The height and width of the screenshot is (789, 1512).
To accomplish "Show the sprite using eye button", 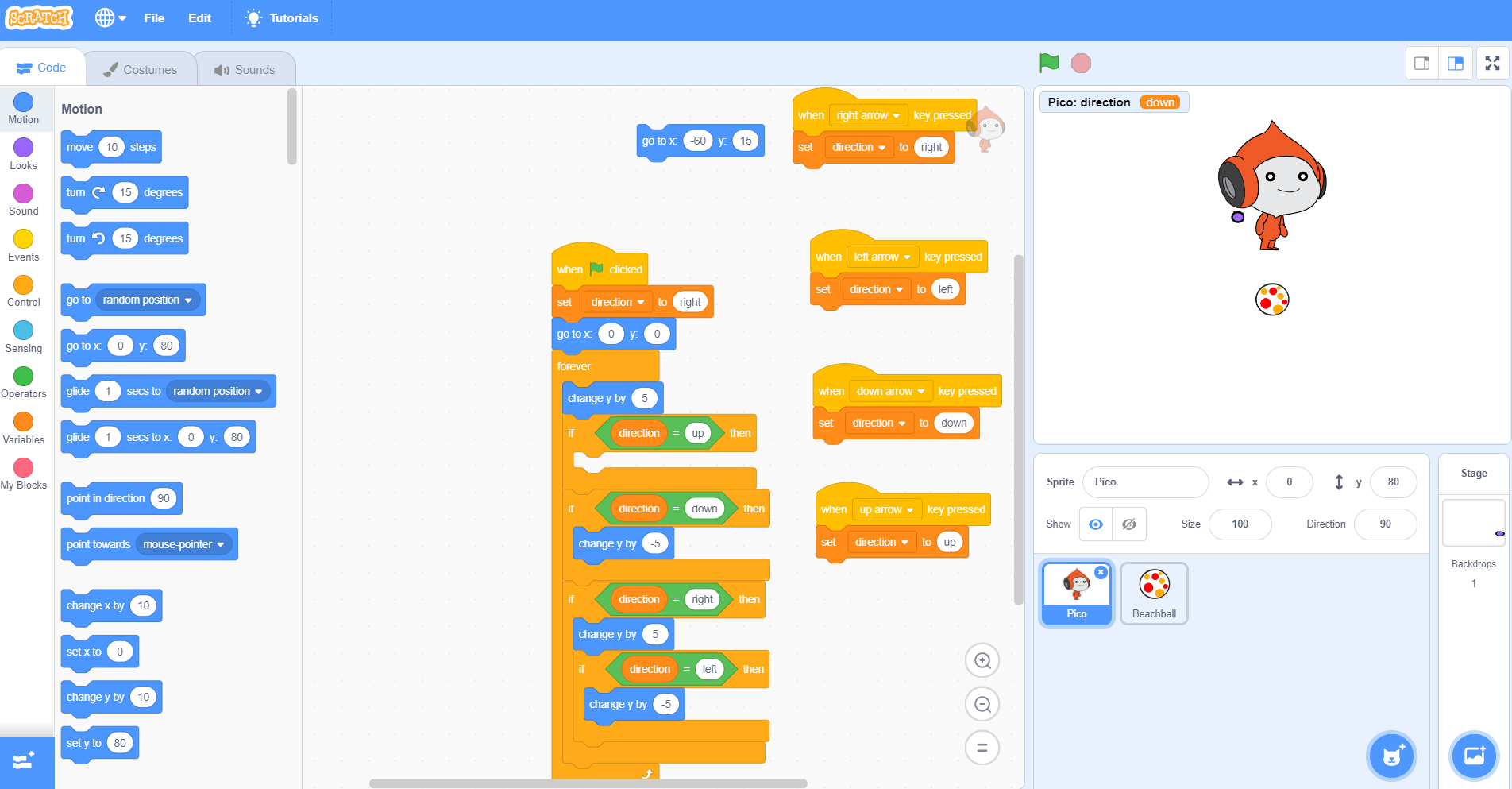I will point(1096,524).
